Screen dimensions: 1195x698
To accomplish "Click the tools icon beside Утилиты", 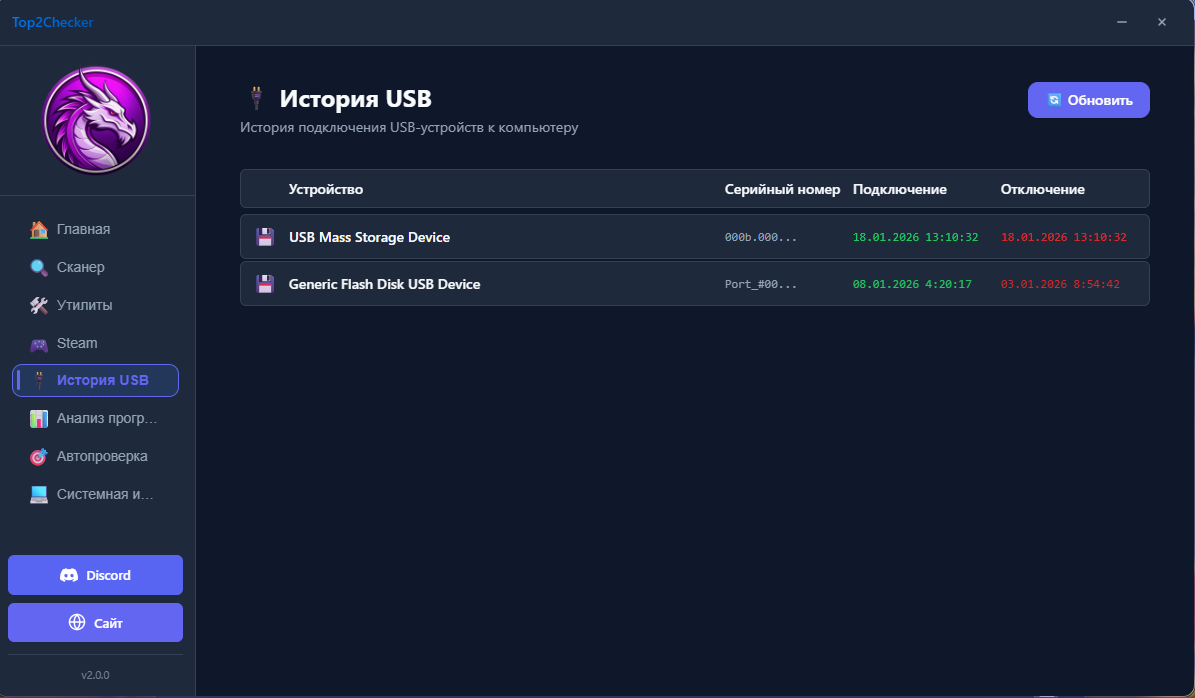I will pyautogui.click(x=39, y=306).
